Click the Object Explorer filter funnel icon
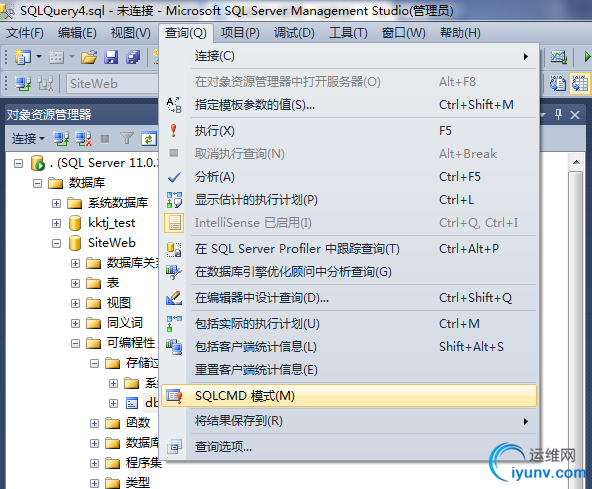Image resolution: width=592 pixels, height=489 pixels. coord(127,139)
